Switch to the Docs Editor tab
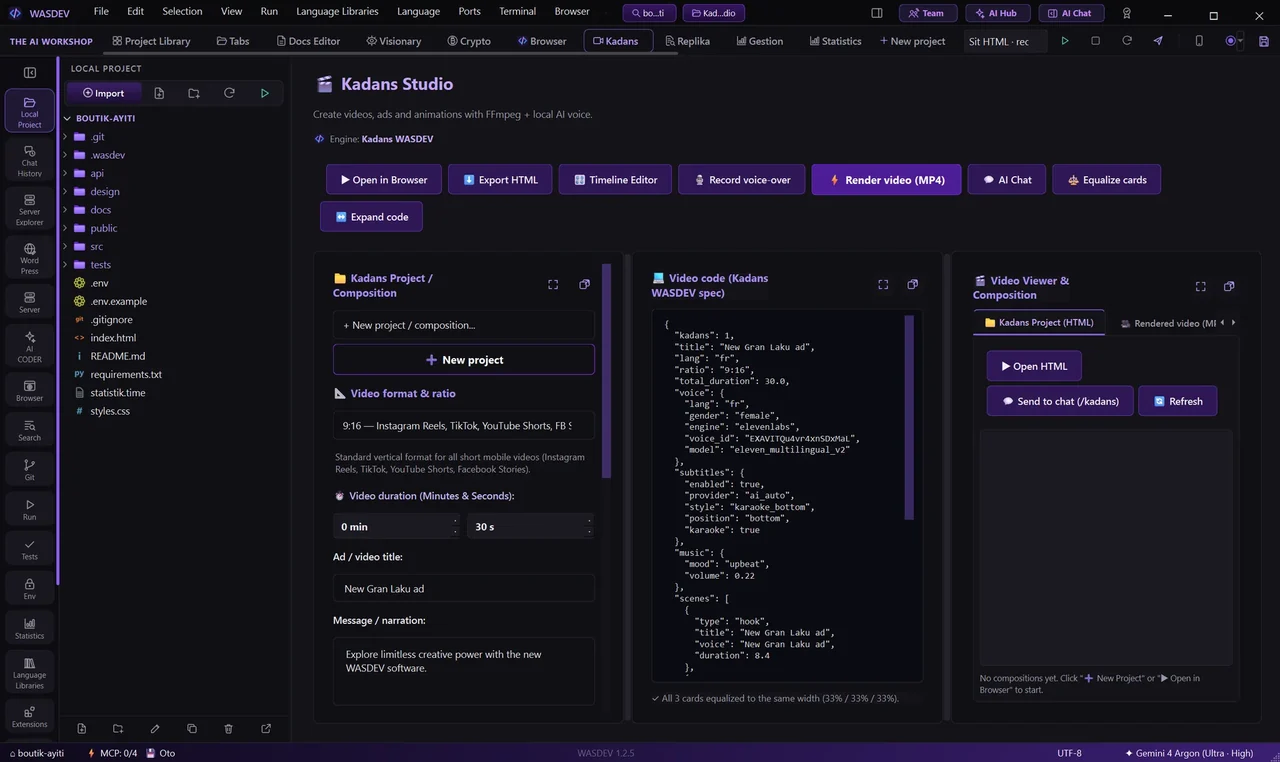The width and height of the screenshot is (1280, 762). pos(308,41)
